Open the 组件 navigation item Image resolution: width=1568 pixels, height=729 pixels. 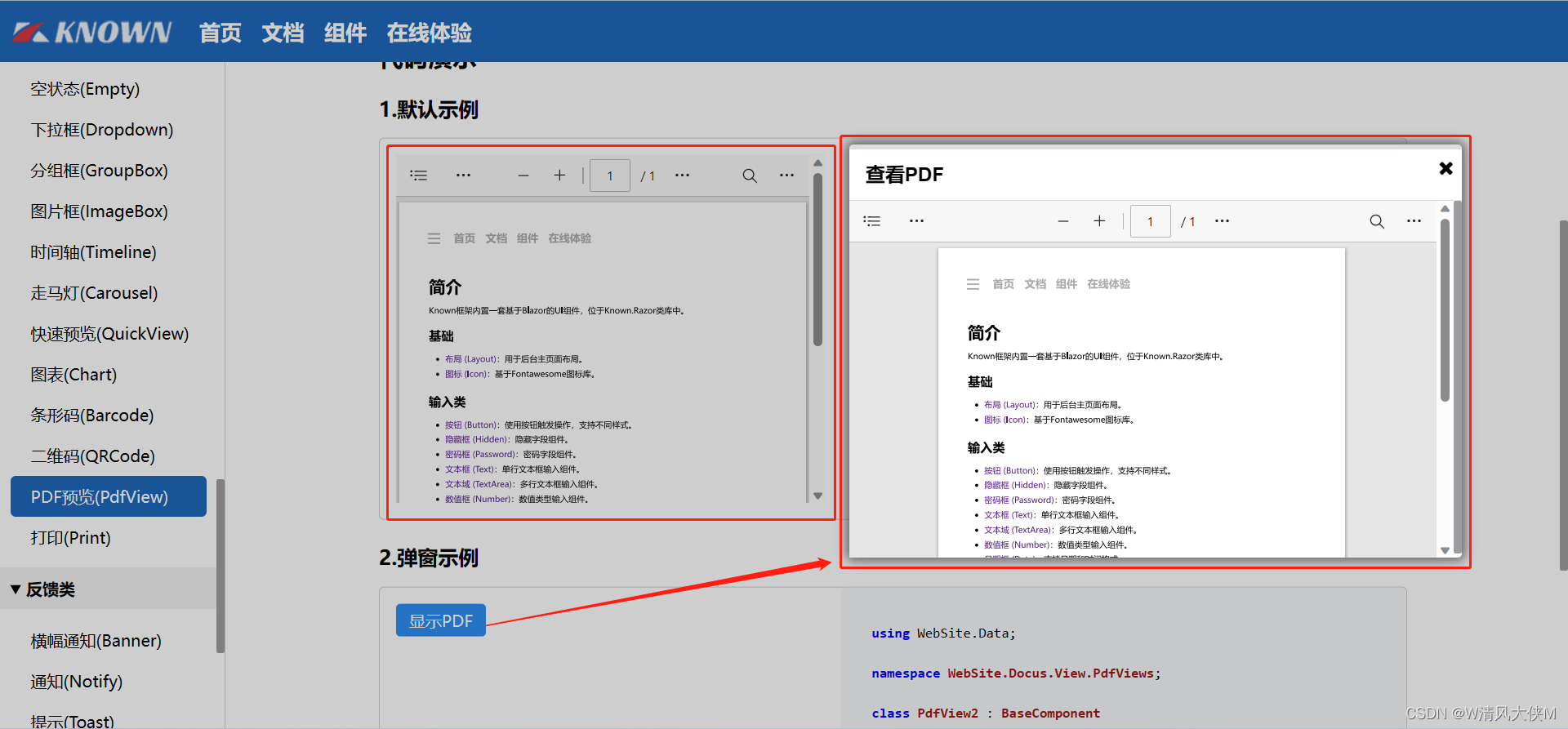tap(345, 33)
